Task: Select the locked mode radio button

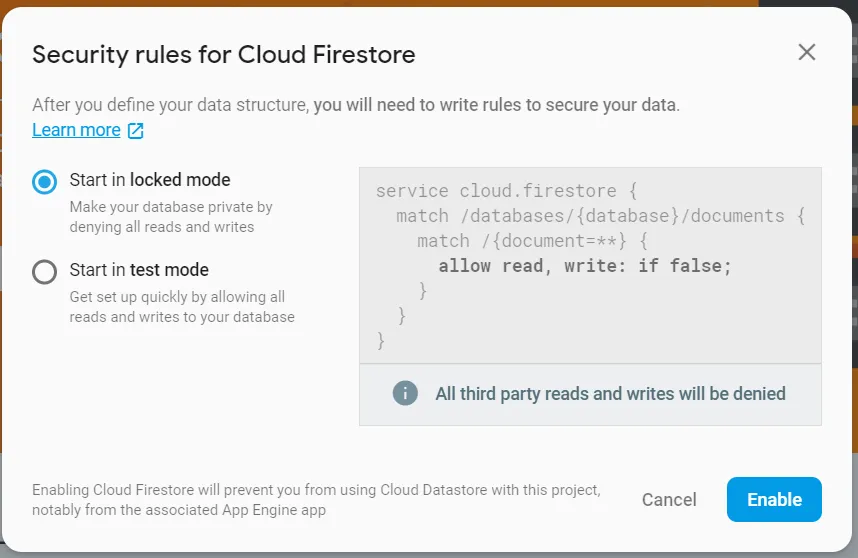Action: point(44,182)
